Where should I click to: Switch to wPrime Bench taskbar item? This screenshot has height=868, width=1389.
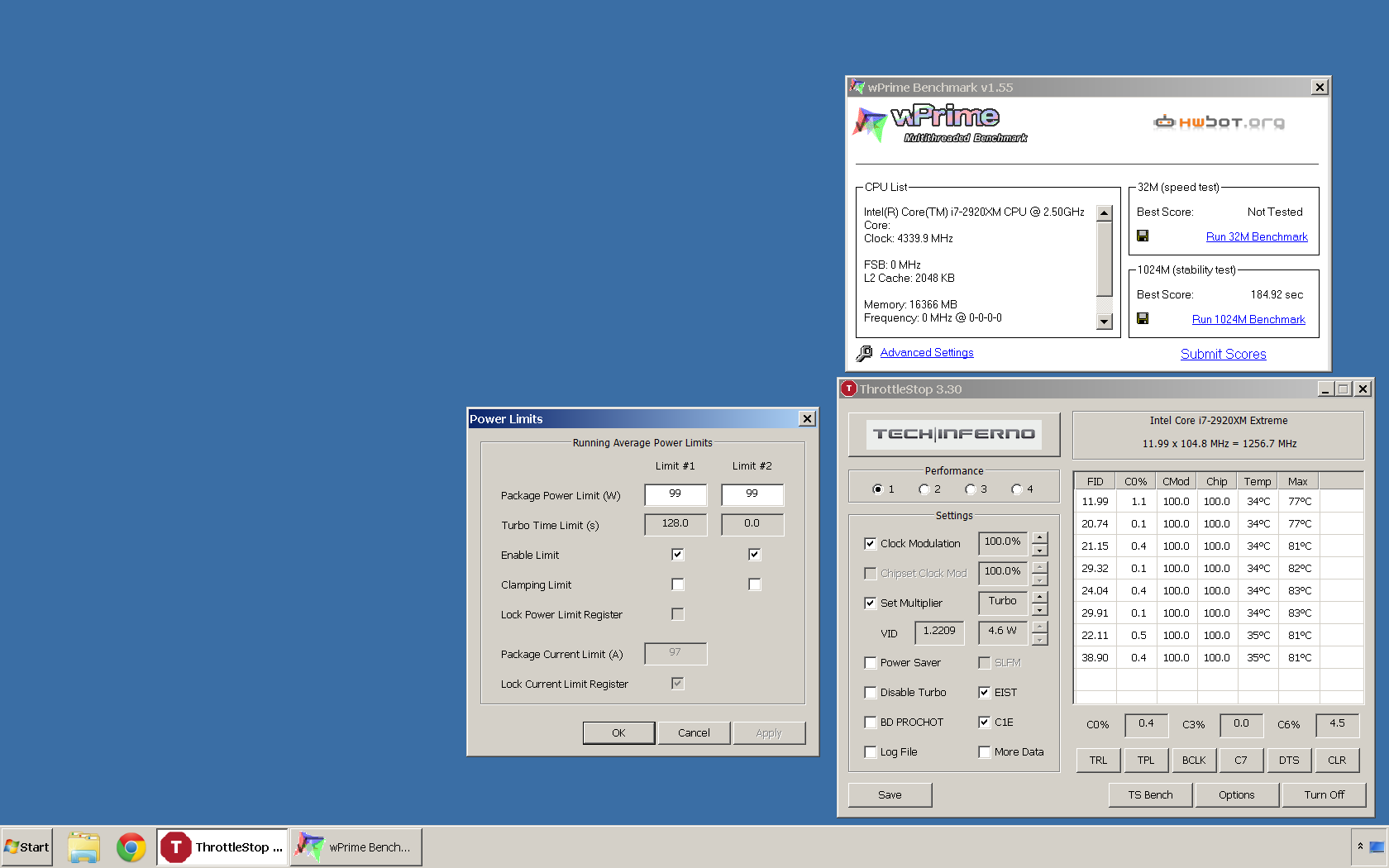point(356,847)
